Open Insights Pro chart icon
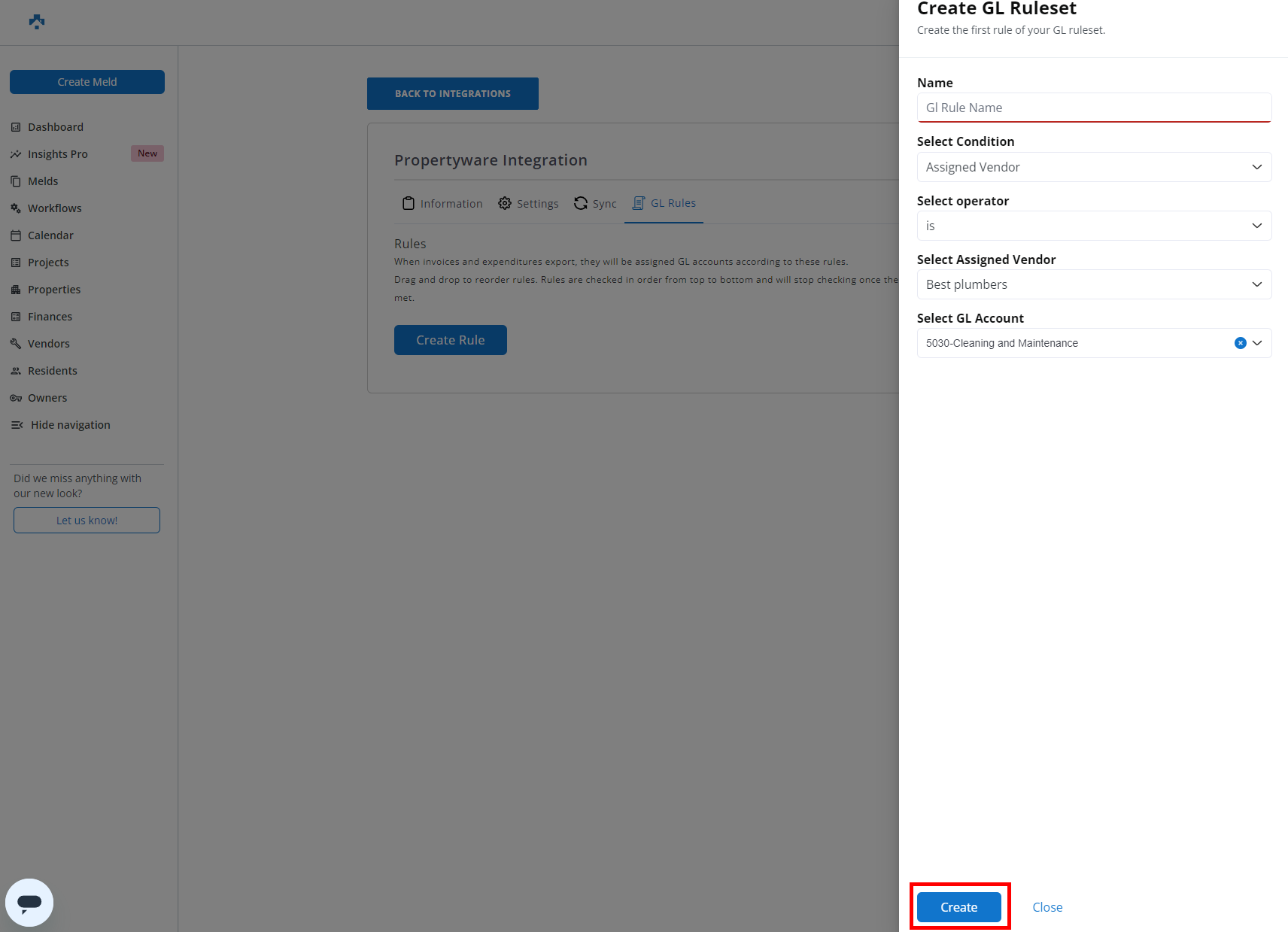This screenshot has height=932, width=1288. 16,154
